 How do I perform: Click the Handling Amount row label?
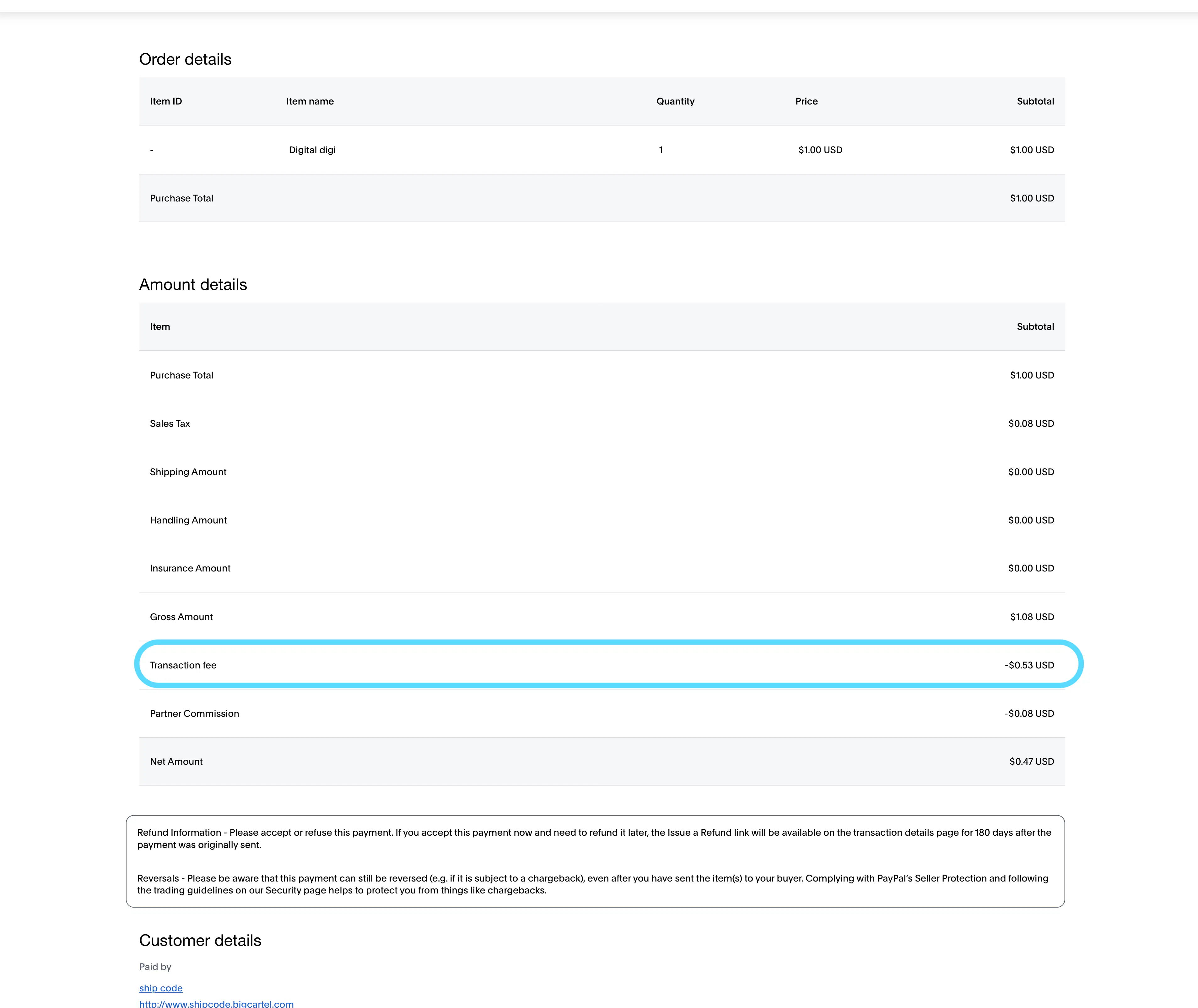[188, 520]
